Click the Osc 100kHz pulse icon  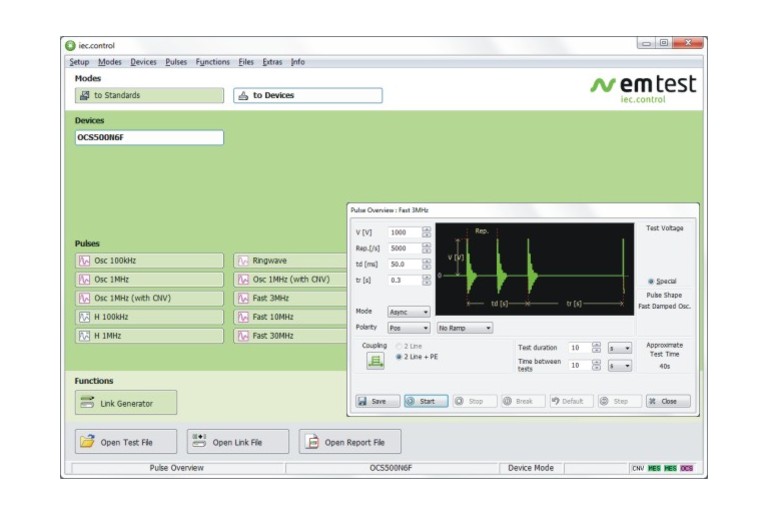tap(86, 261)
